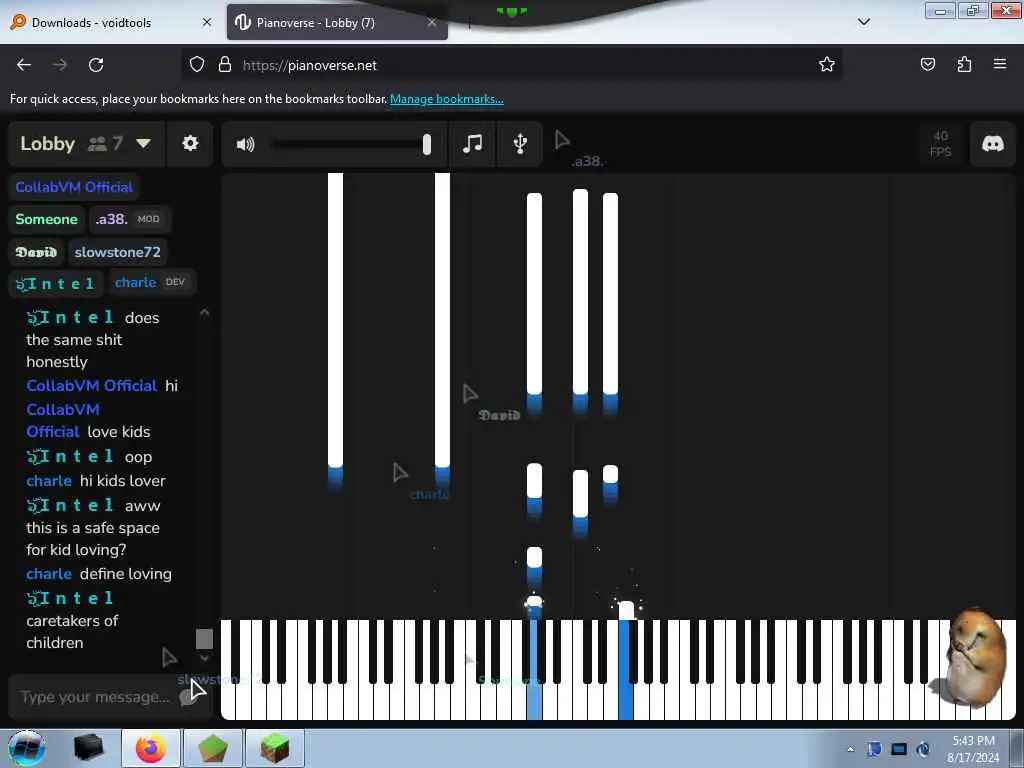1024x768 pixels.
Task: Select moderator .a38. in user list
Action: coord(129,219)
